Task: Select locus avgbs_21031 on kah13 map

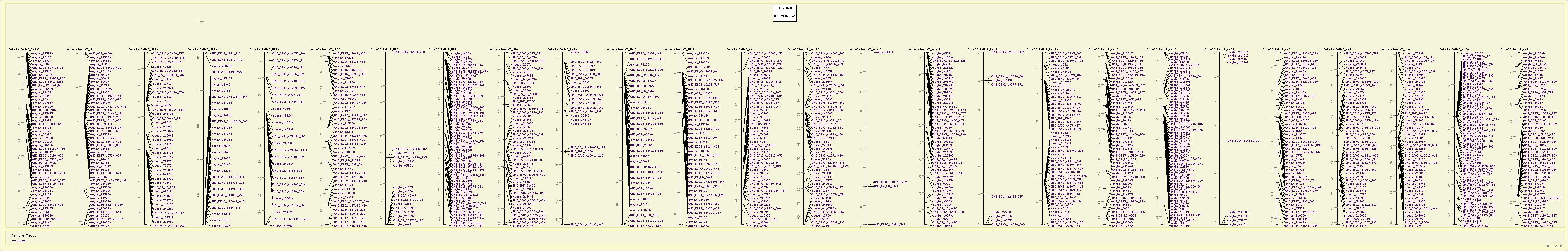Action: 884,53
